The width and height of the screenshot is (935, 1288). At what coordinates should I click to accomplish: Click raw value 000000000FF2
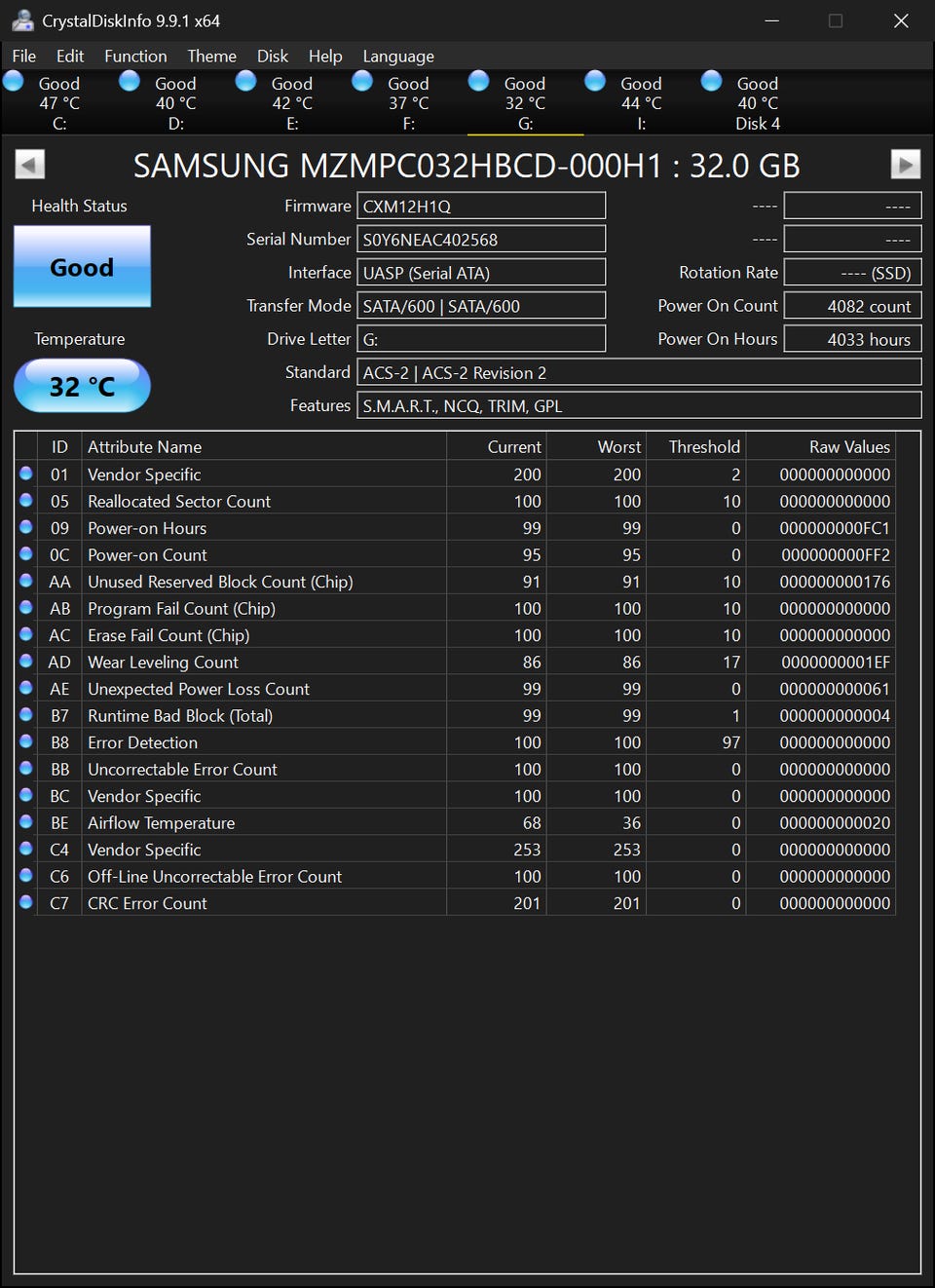click(x=836, y=554)
